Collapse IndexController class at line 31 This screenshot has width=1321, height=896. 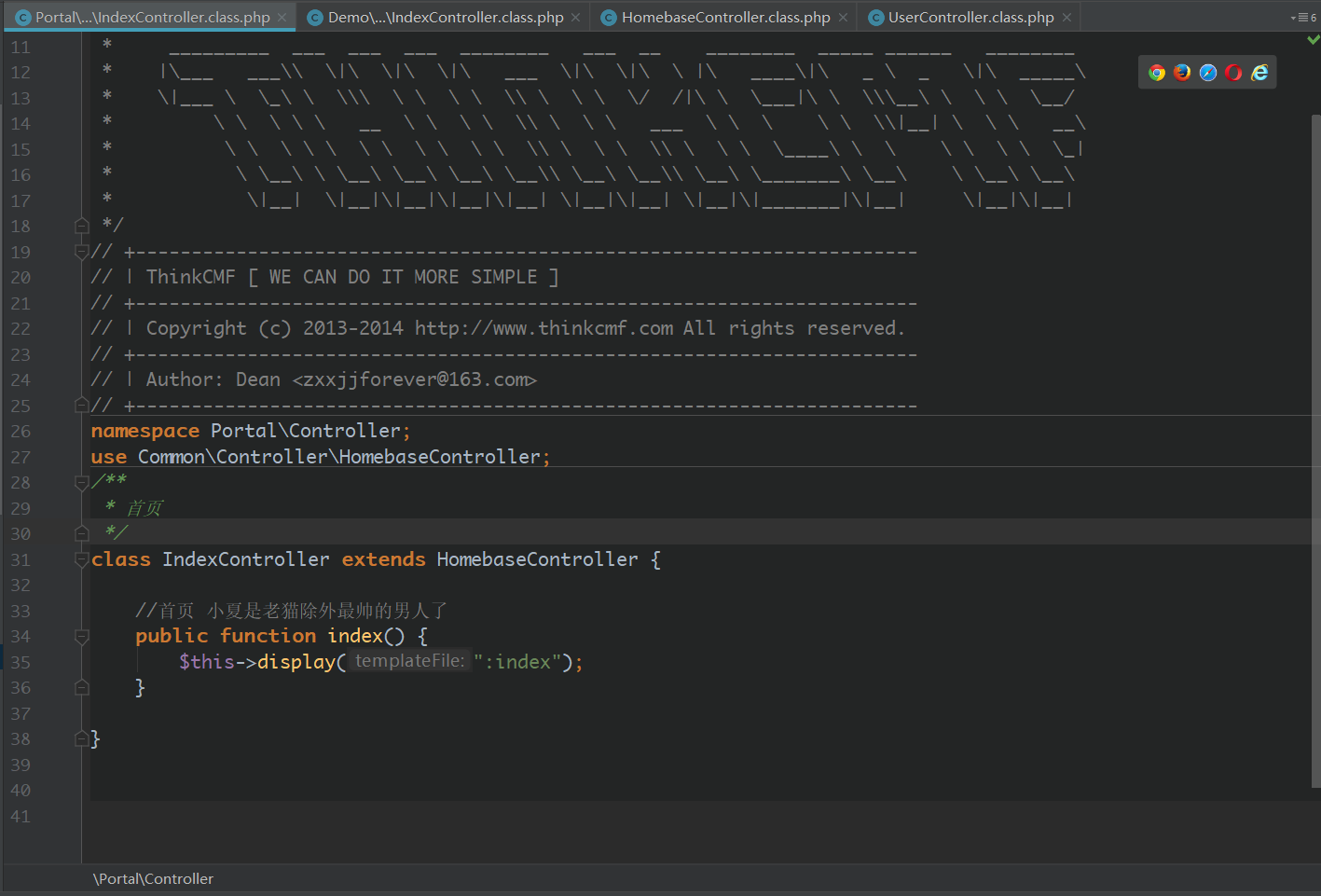pyautogui.click(x=82, y=559)
